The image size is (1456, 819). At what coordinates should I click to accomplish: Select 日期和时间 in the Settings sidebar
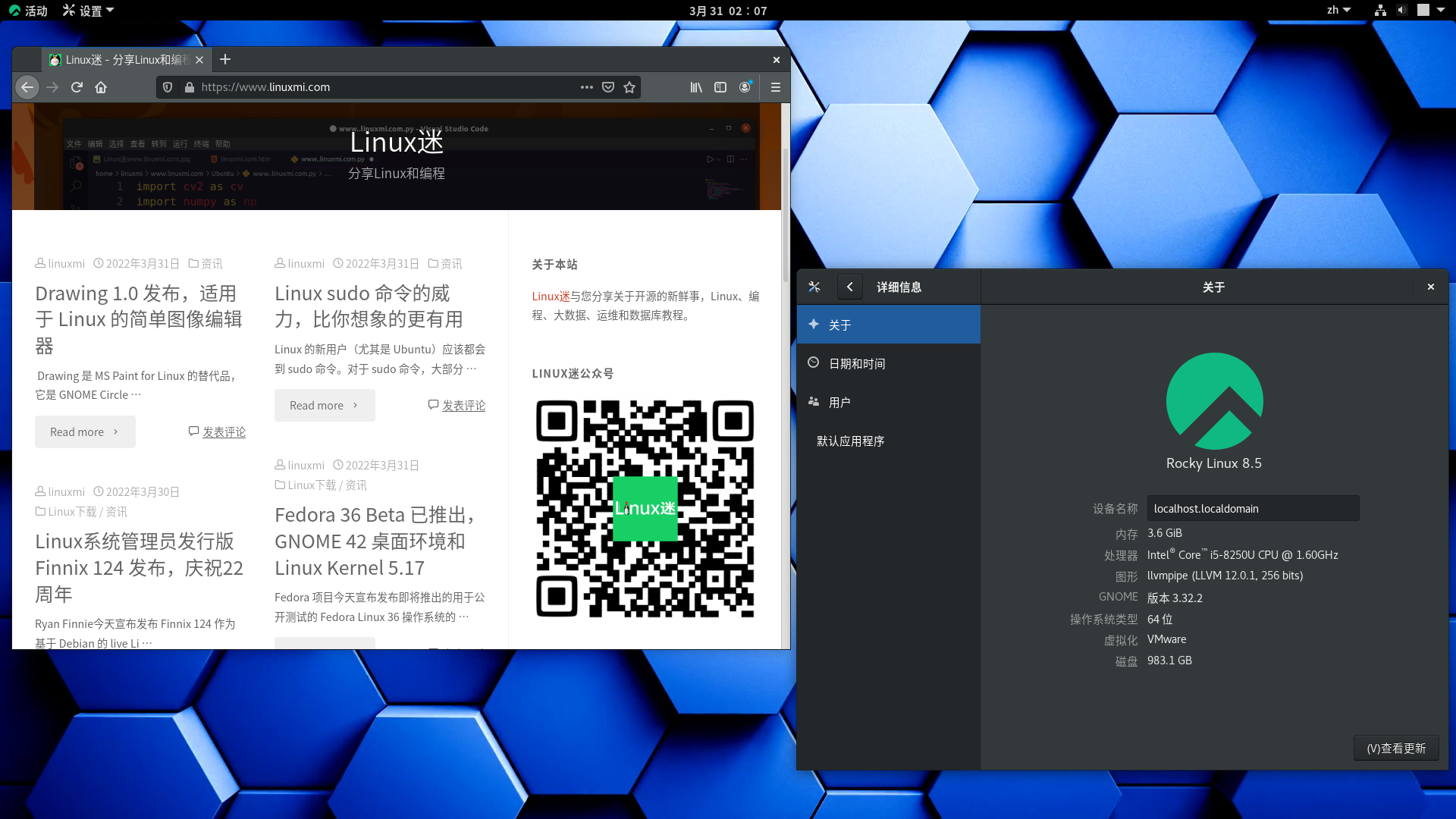click(889, 363)
